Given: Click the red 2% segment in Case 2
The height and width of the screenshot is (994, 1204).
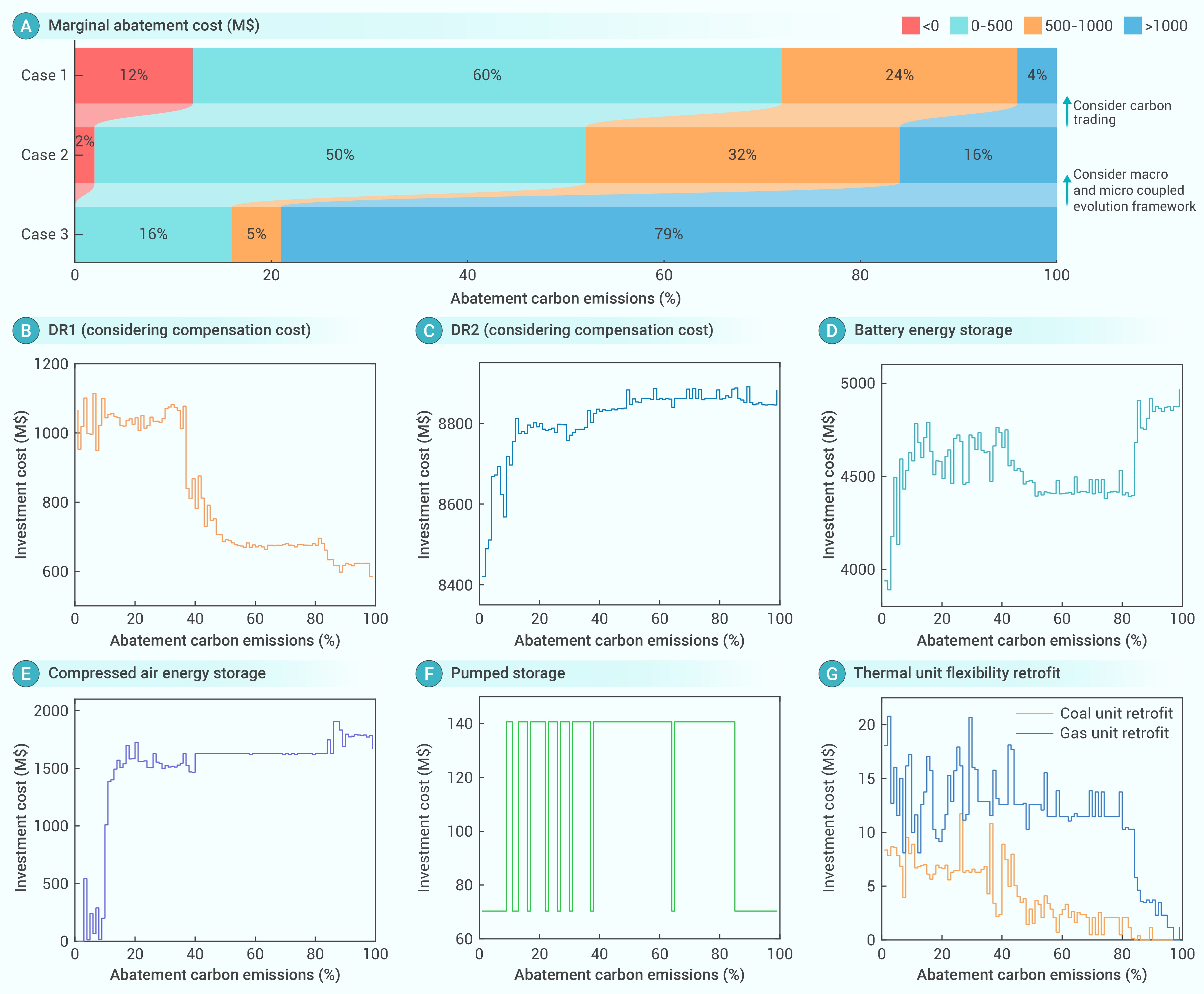Looking at the screenshot, I should (x=85, y=155).
